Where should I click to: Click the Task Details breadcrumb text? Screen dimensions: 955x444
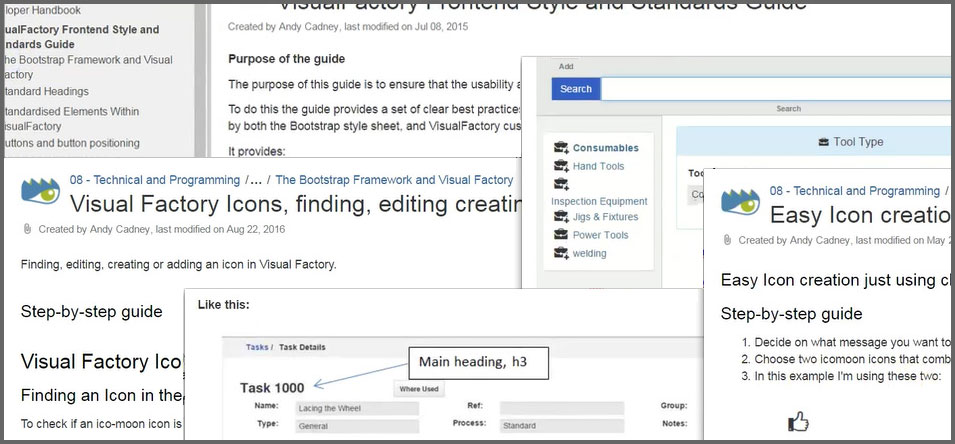(302, 347)
